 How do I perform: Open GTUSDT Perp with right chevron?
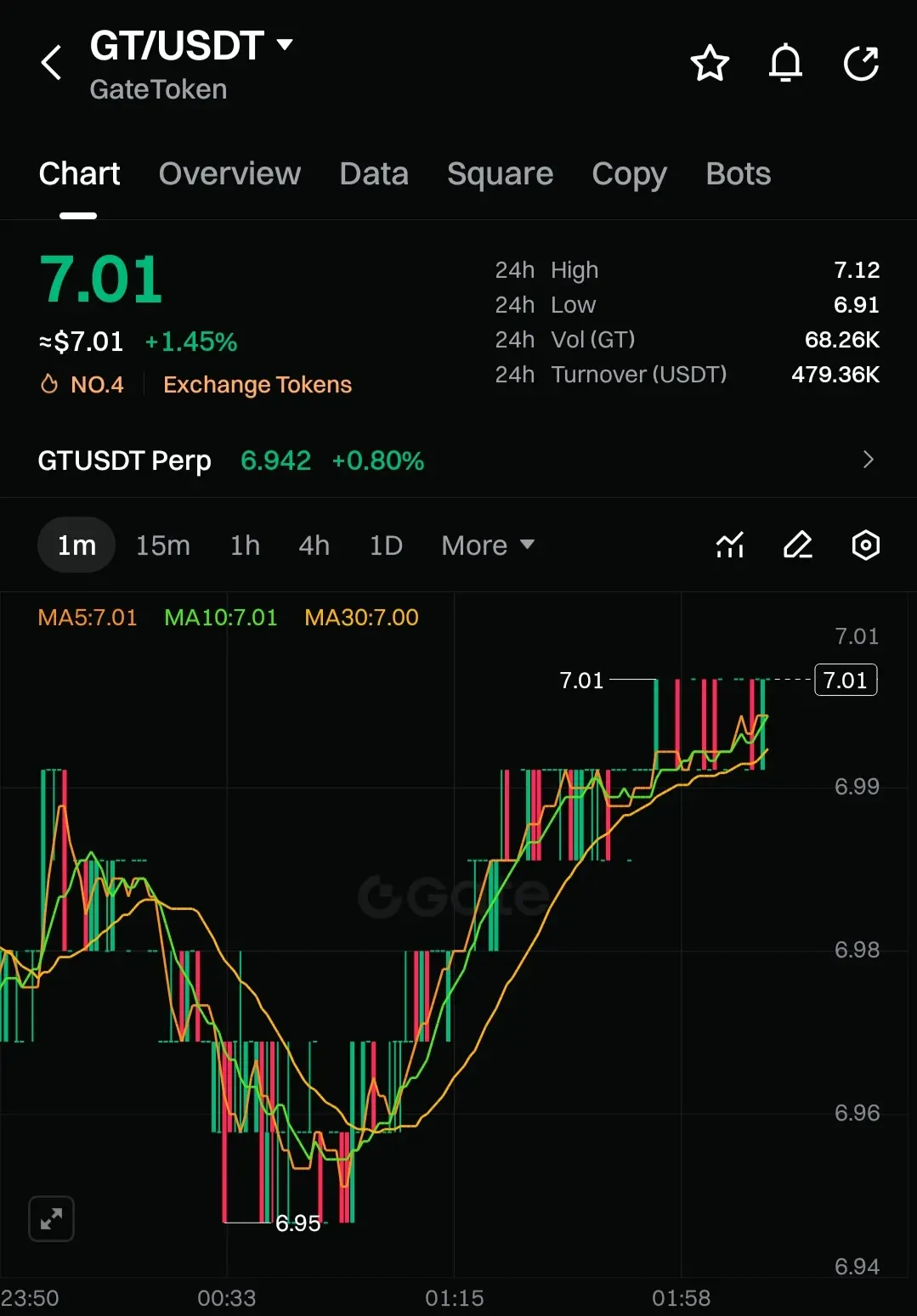pyautogui.click(x=868, y=460)
